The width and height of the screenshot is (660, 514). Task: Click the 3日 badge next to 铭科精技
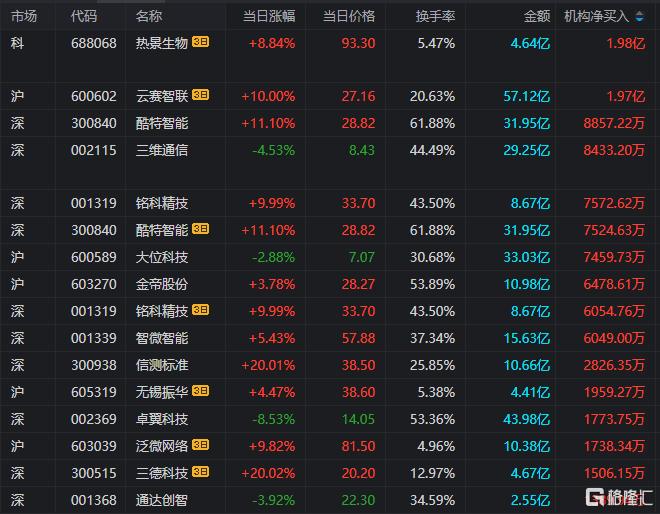click(x=200, y=312)
